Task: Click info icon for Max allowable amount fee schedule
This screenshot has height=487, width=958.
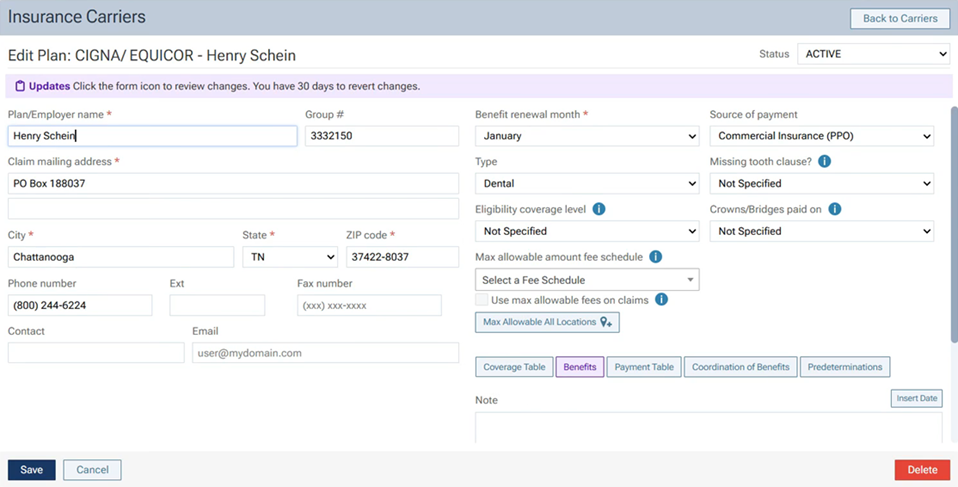Action: tap(656, 257)
